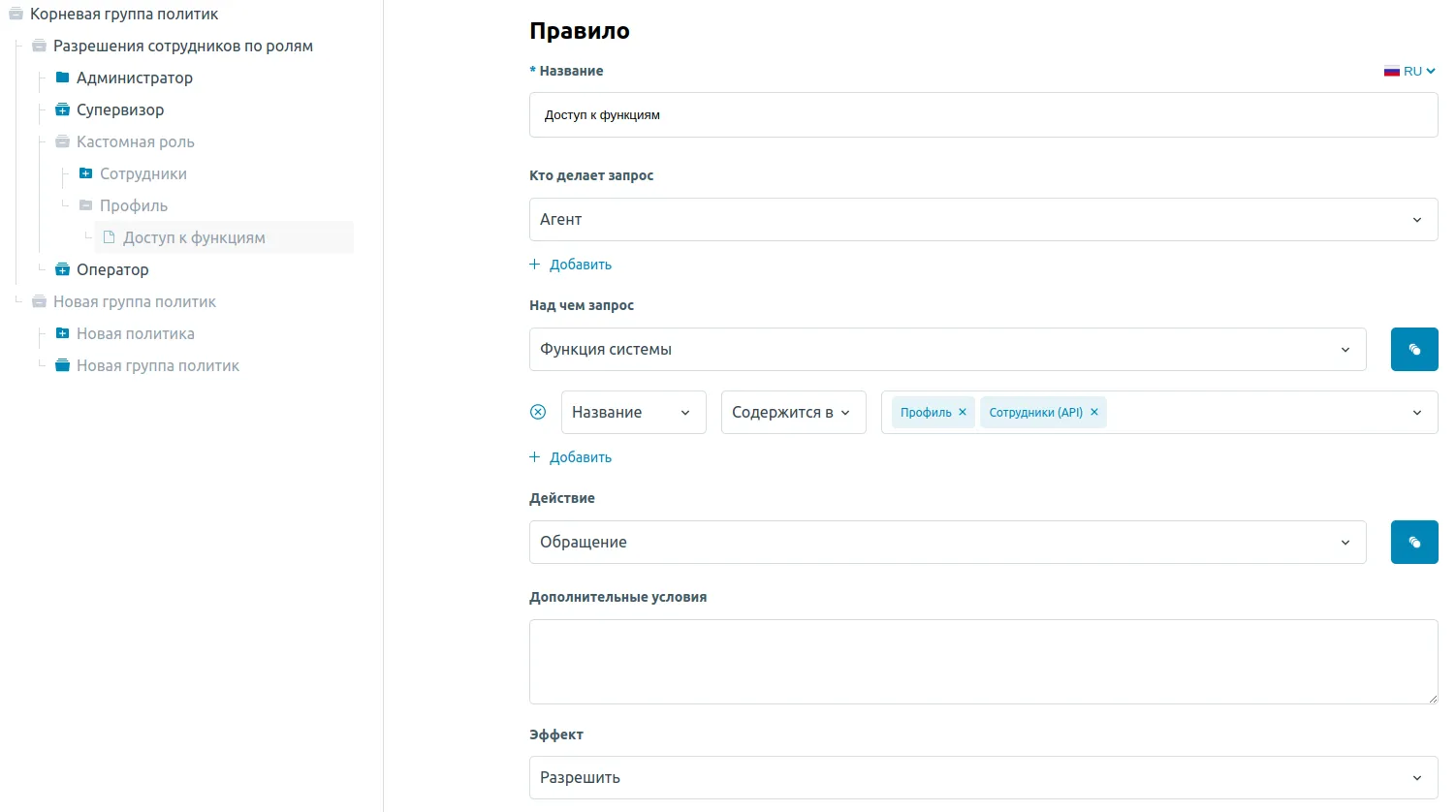This screenshot has width=1456, height=812.
Task: Expand the Сотрудники node plus icon
Action: [85, 173]
